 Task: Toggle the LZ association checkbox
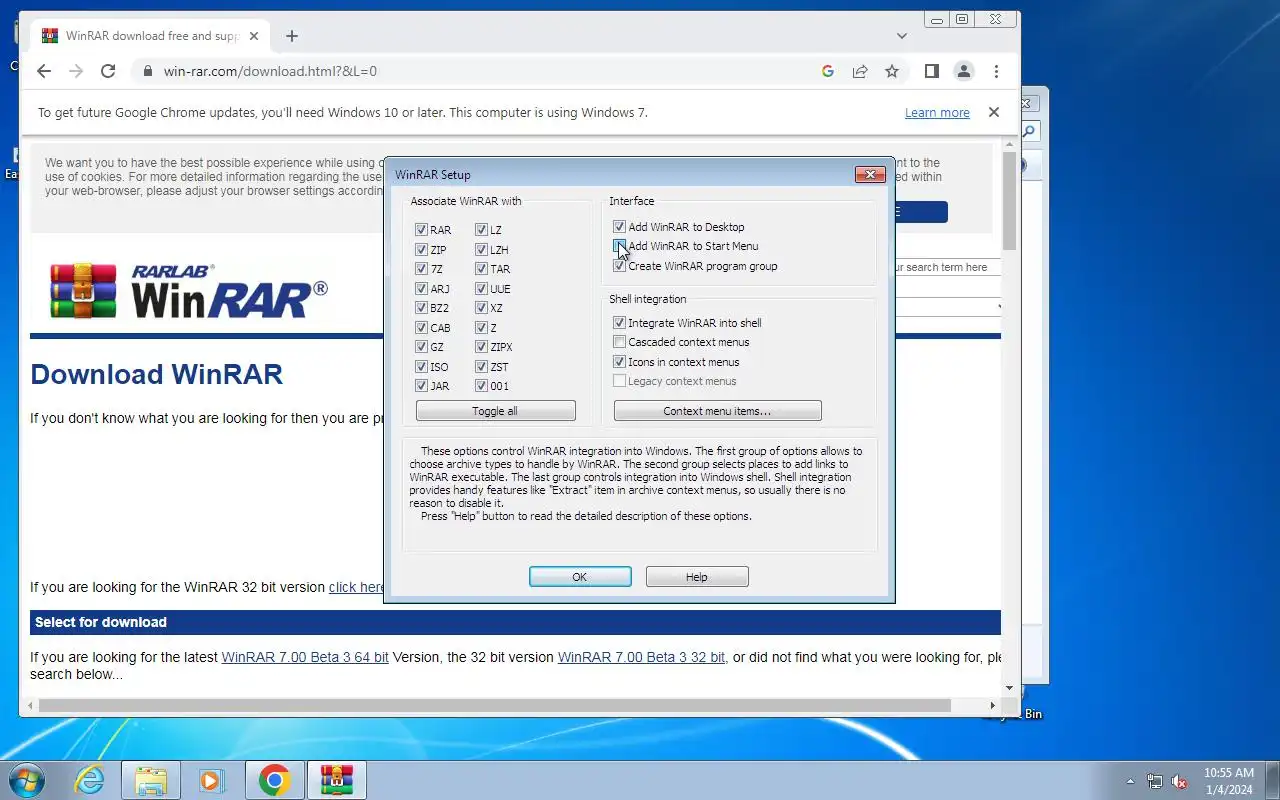tap(481, 230)
